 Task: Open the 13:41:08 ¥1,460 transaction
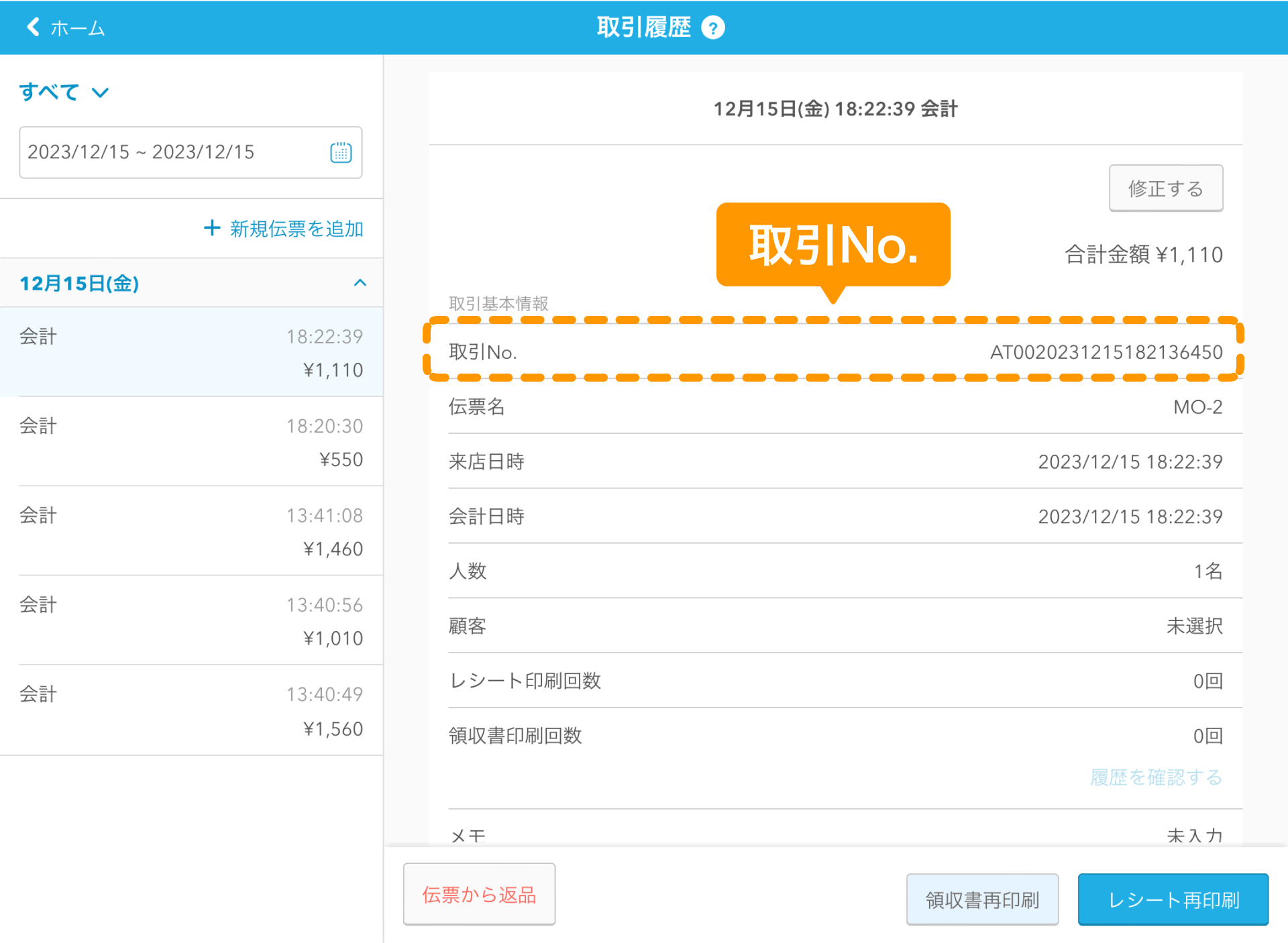click(x=191, y=531)
